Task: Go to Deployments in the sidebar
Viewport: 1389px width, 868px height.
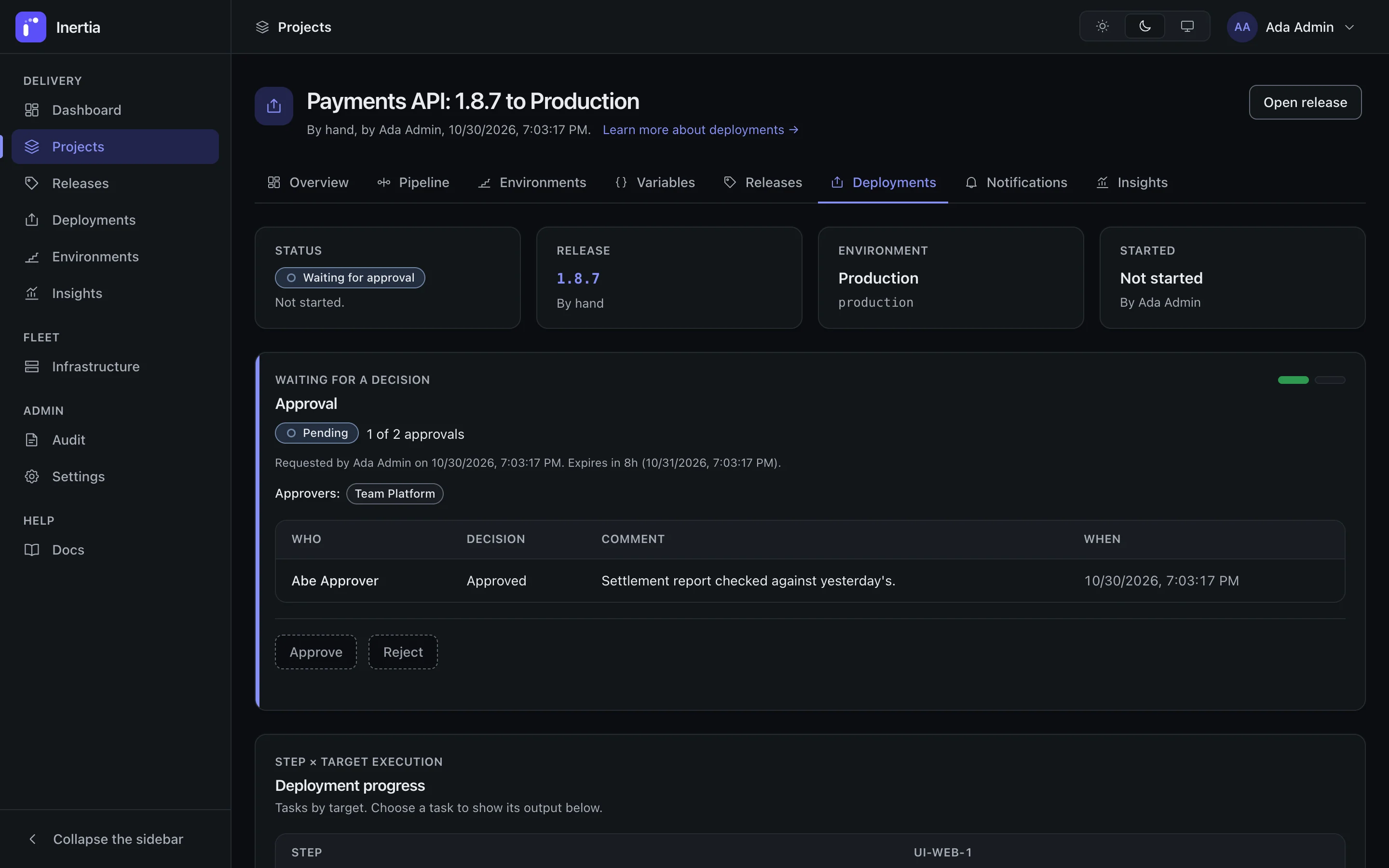Action: pyautogui.click(x=115, y=220)
